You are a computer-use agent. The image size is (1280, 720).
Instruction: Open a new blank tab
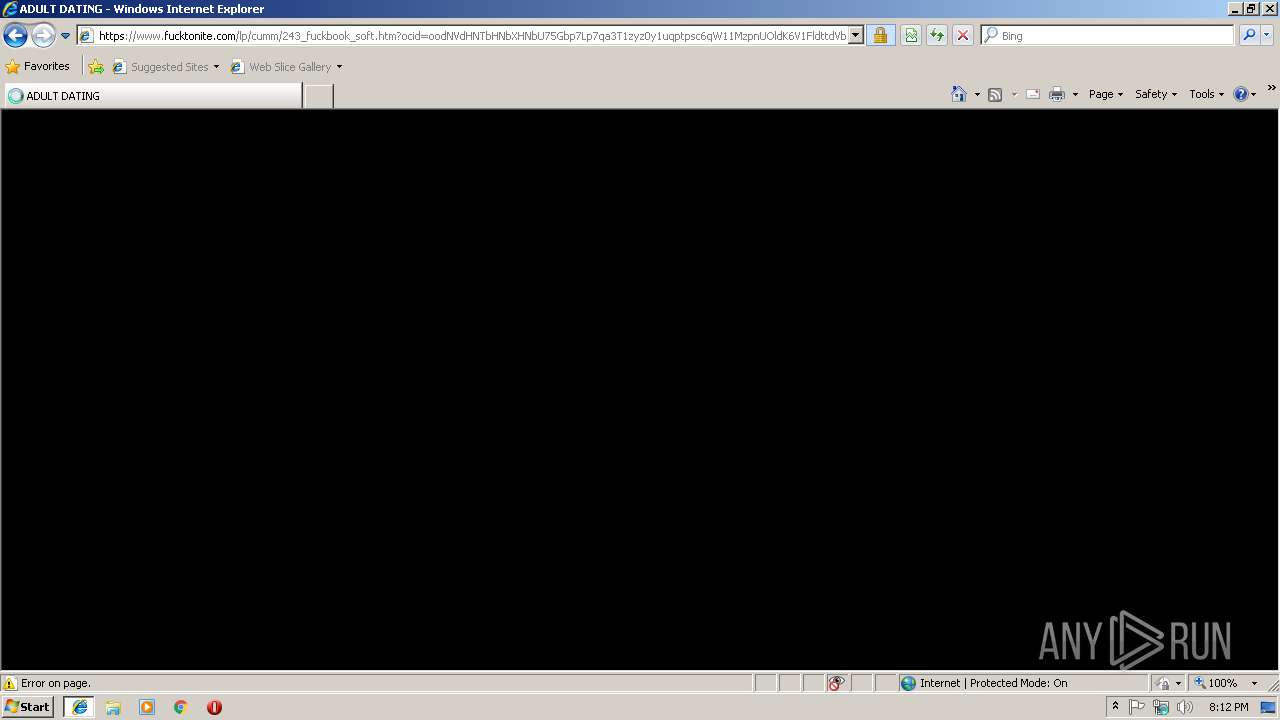pyautogui.click(x=318, y=96)
